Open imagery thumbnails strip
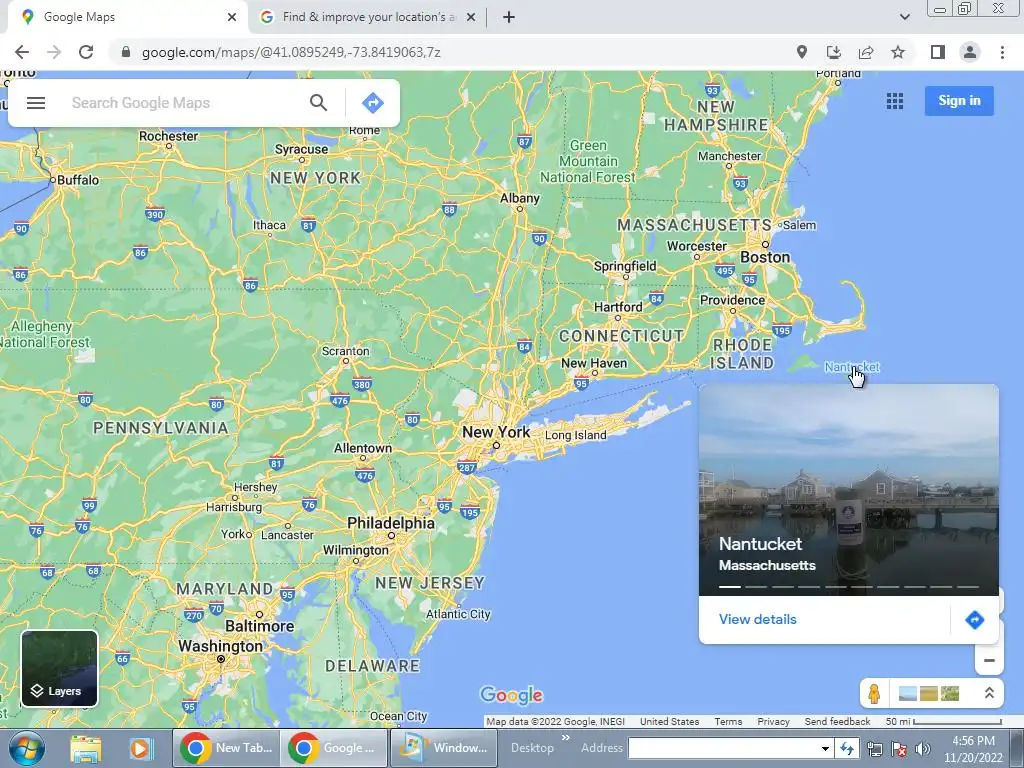 (x=929, y=693)
